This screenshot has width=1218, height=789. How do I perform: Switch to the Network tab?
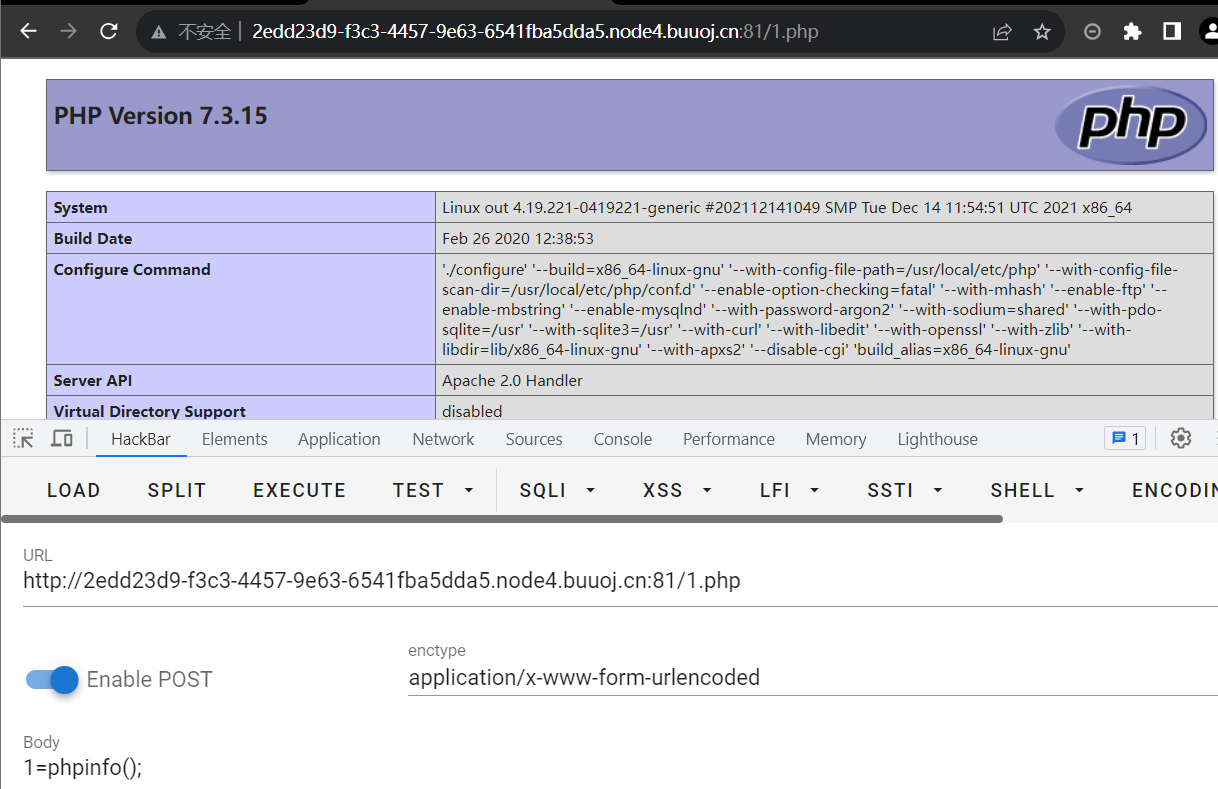pos(443,438)
